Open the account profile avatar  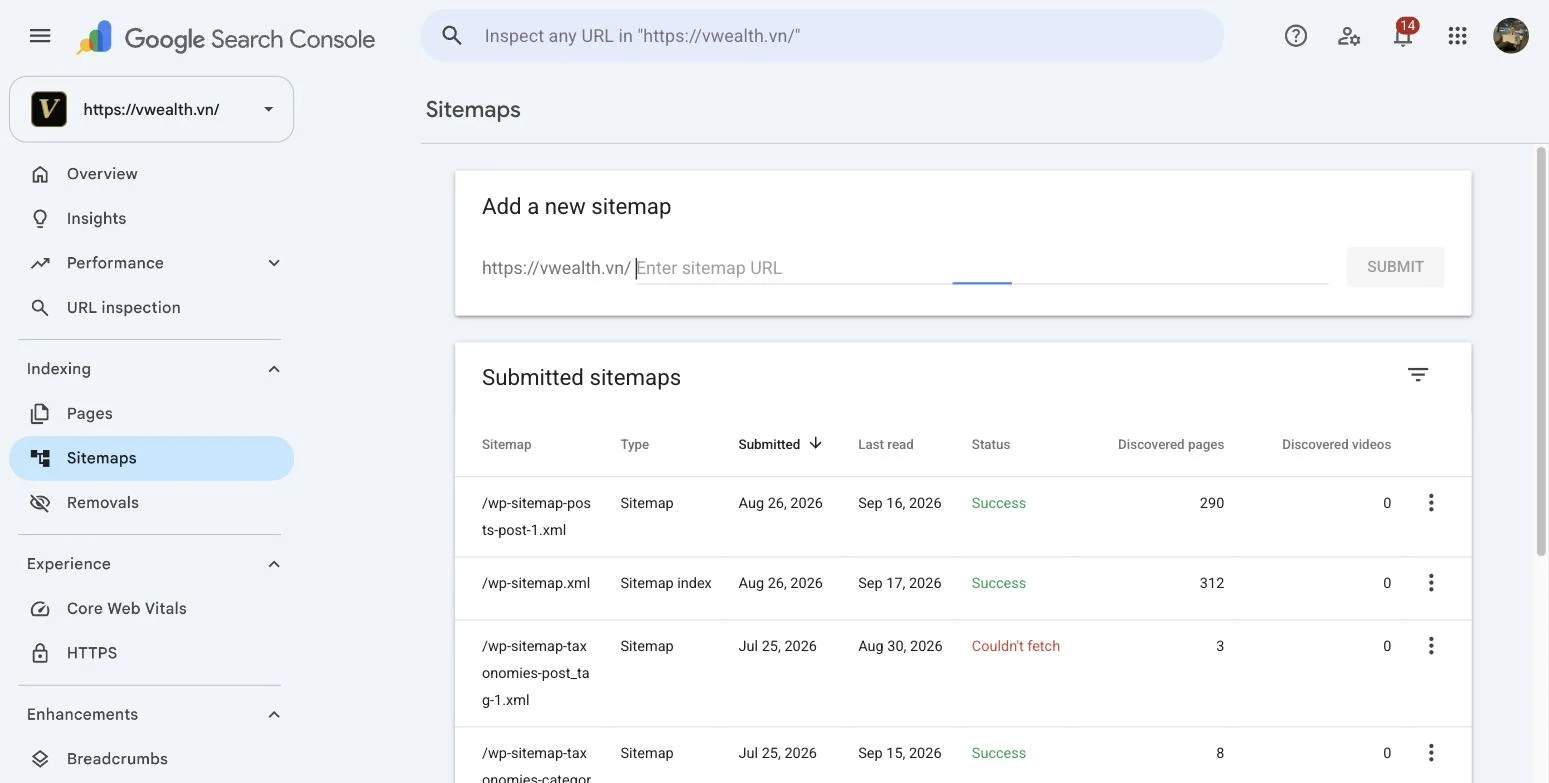pyautogui.click(x=1511, y=36)
